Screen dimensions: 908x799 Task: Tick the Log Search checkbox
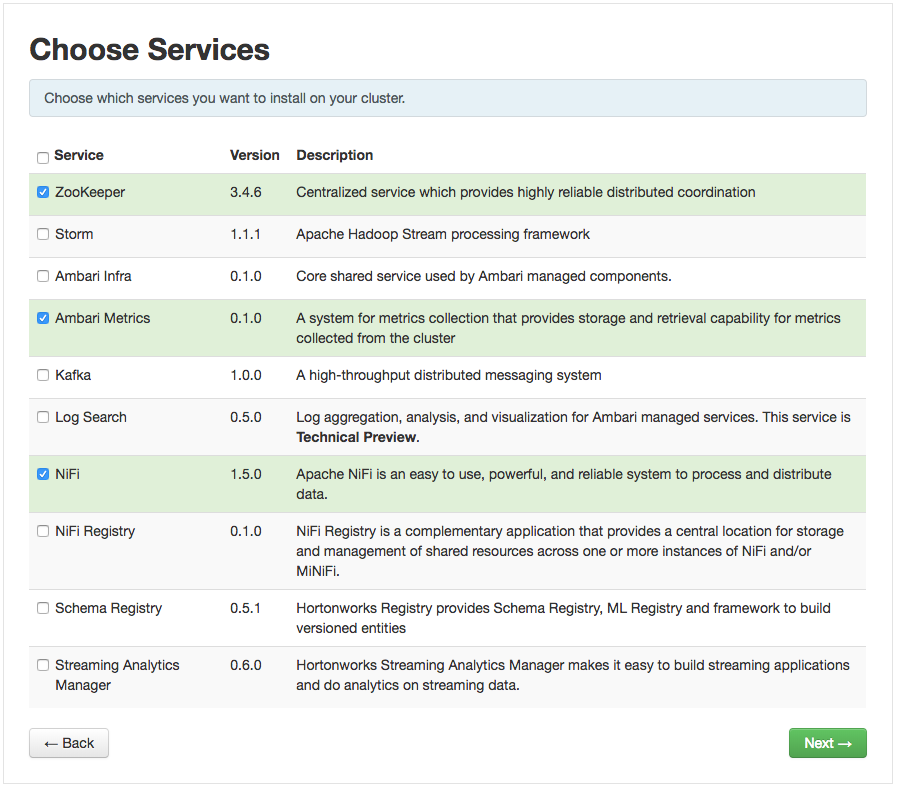coord(43,417)
